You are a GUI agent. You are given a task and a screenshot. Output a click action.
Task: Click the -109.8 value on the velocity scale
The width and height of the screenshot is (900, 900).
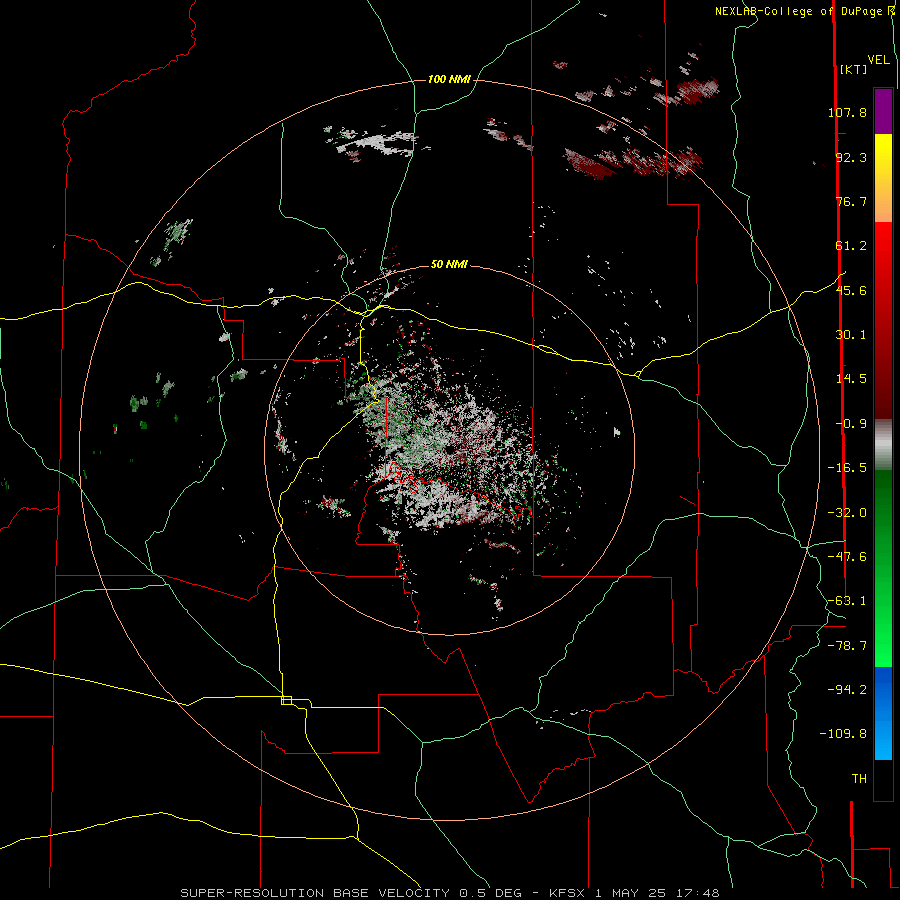(x=843, y=734)
